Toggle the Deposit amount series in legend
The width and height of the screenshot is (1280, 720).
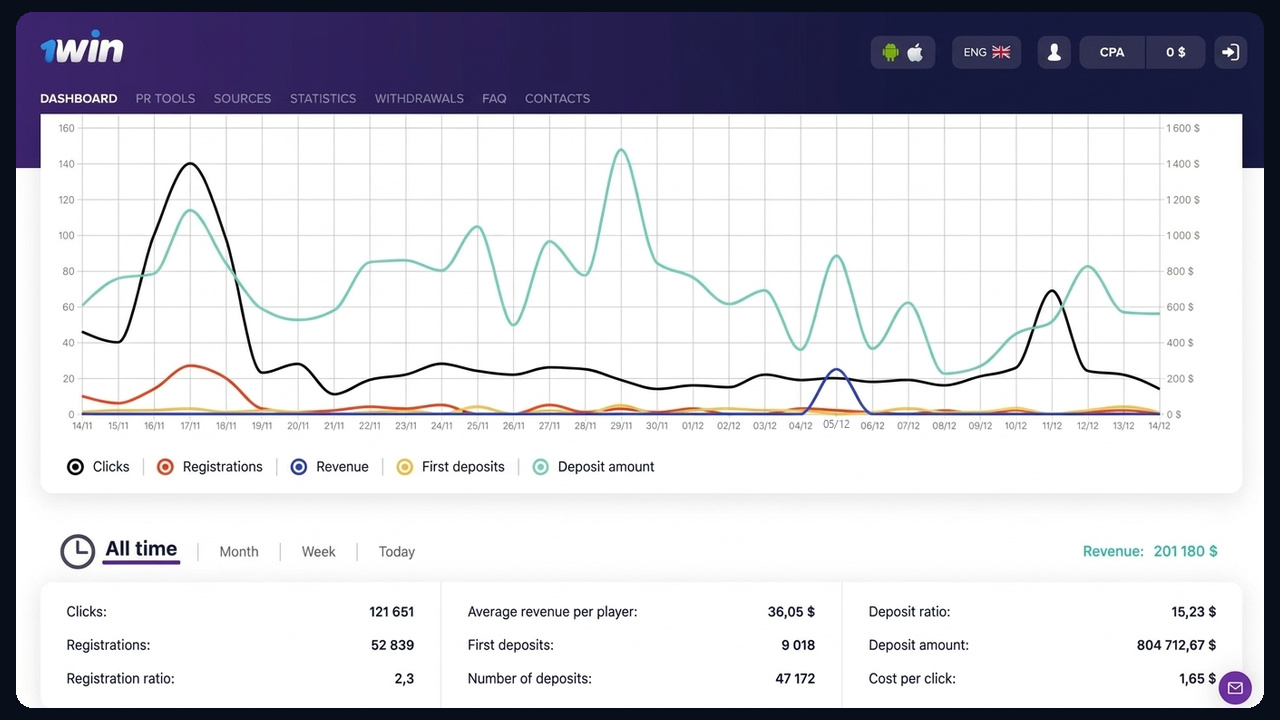(x=593, y=467)
